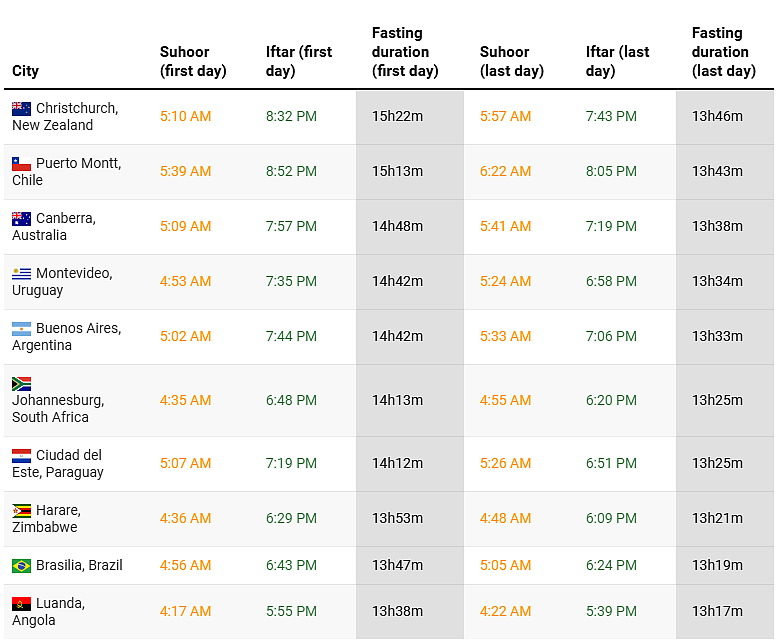Sort by Suhoor (first day) header
The image size is (777, 644).
click(193, 61)
